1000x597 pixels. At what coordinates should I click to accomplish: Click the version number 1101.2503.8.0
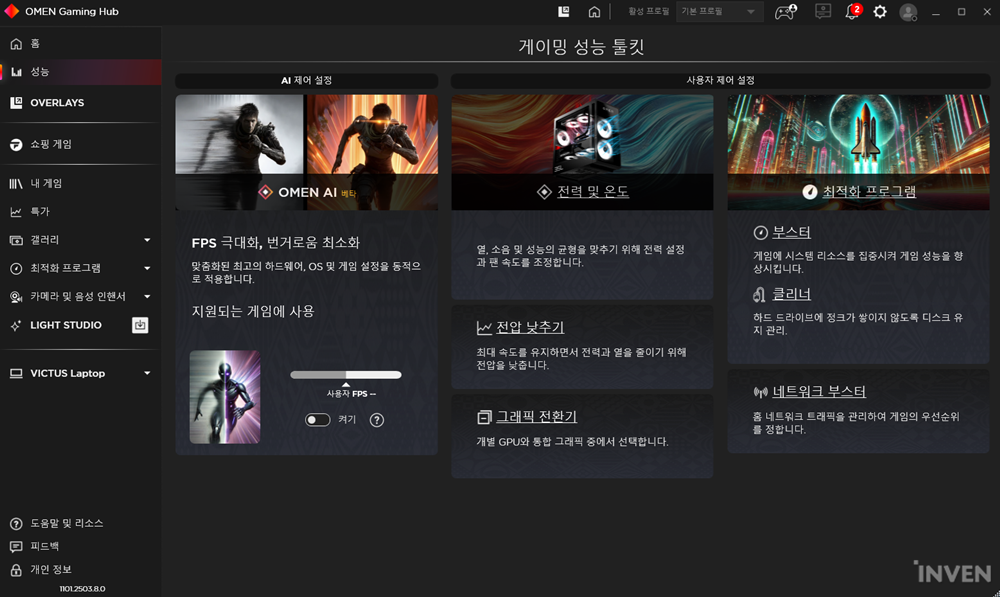(x=82, y=589)
